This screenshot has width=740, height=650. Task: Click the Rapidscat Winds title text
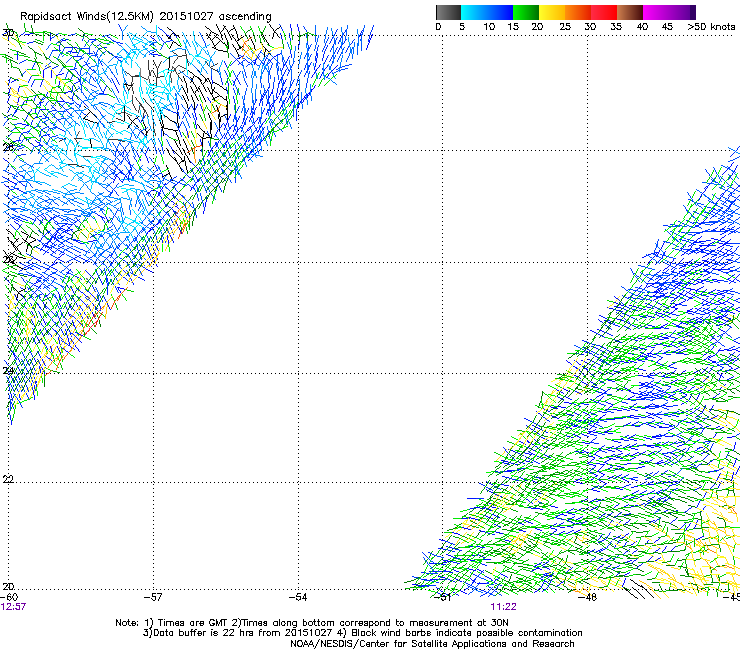(x=145, y=16)
